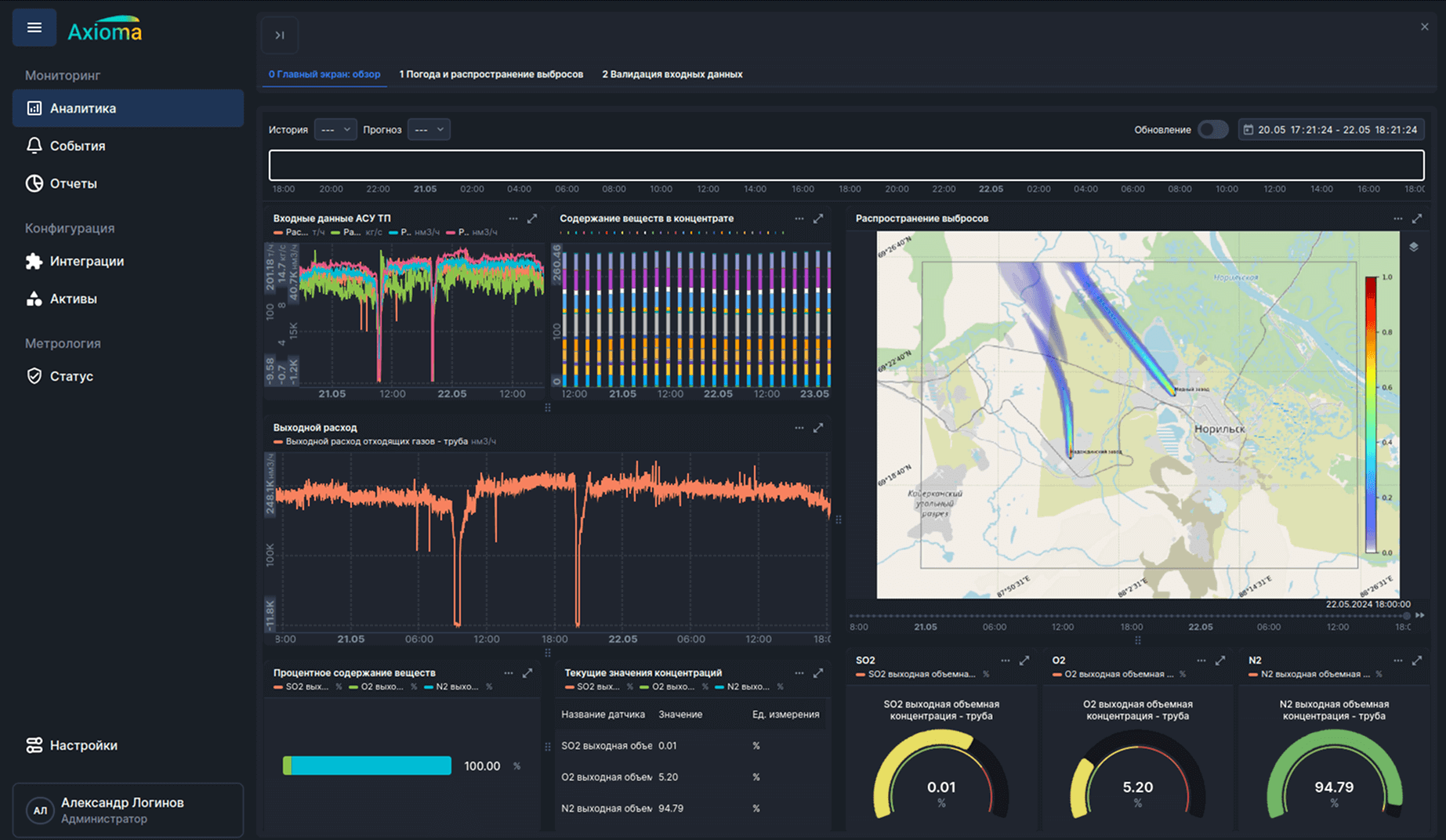Expand the N2 gauge panel to fullscreen

tap(1417, 661)
